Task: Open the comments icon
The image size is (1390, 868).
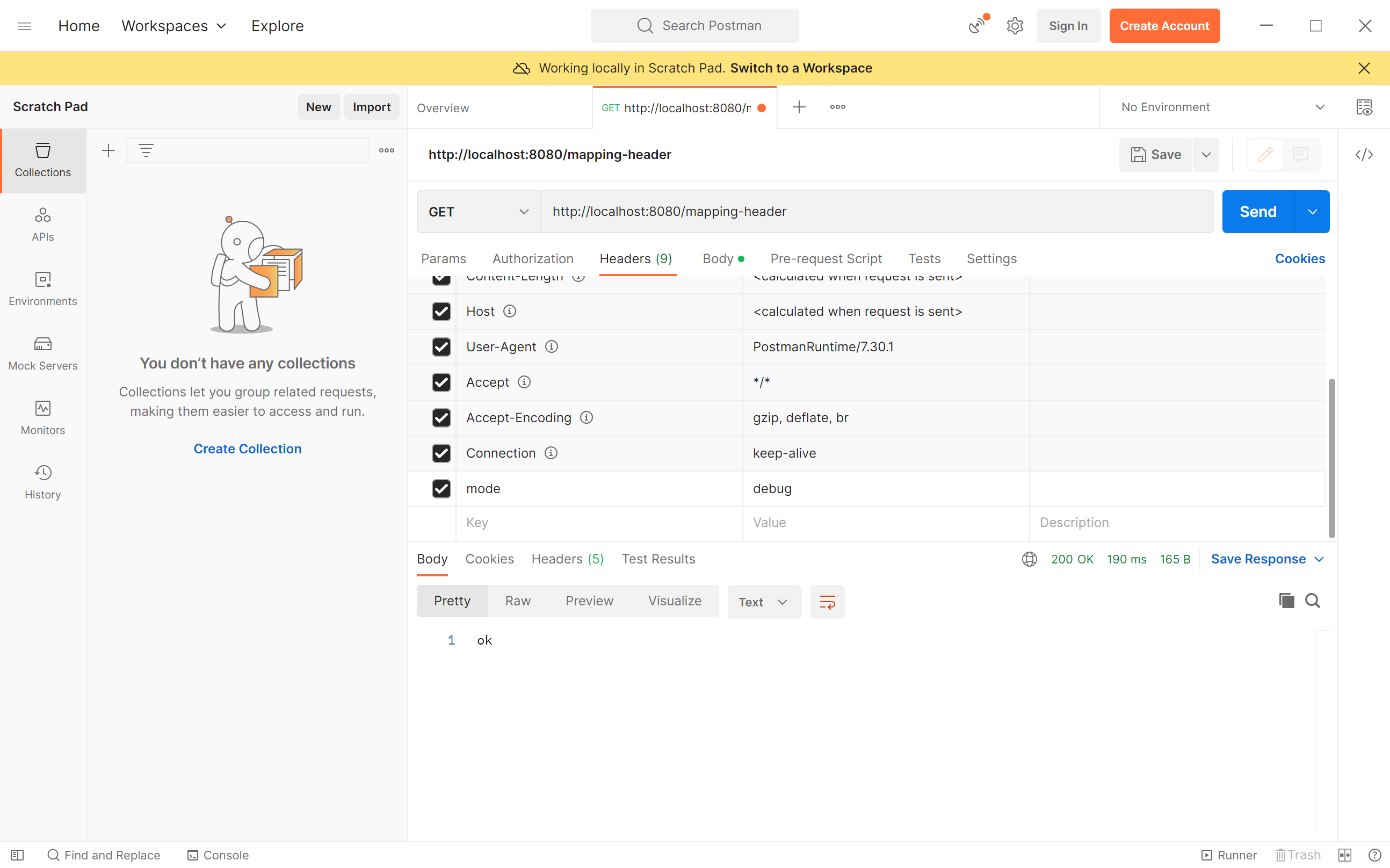Action: pyautogui.click(x=1300, y=155)
